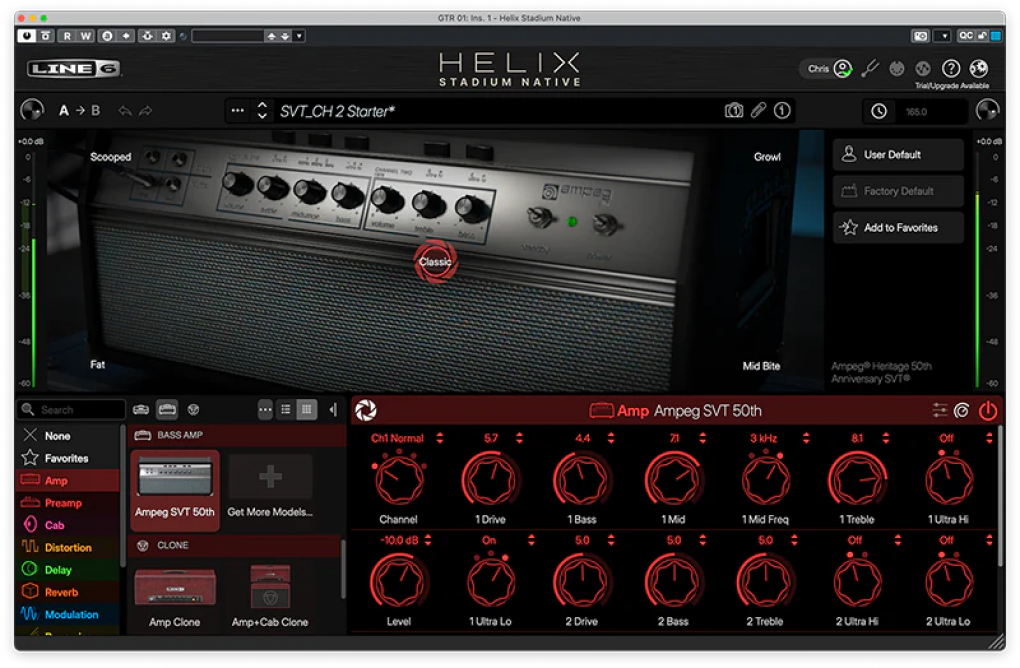
Task: Click the Search models field
Action: [x=71, y=410]
